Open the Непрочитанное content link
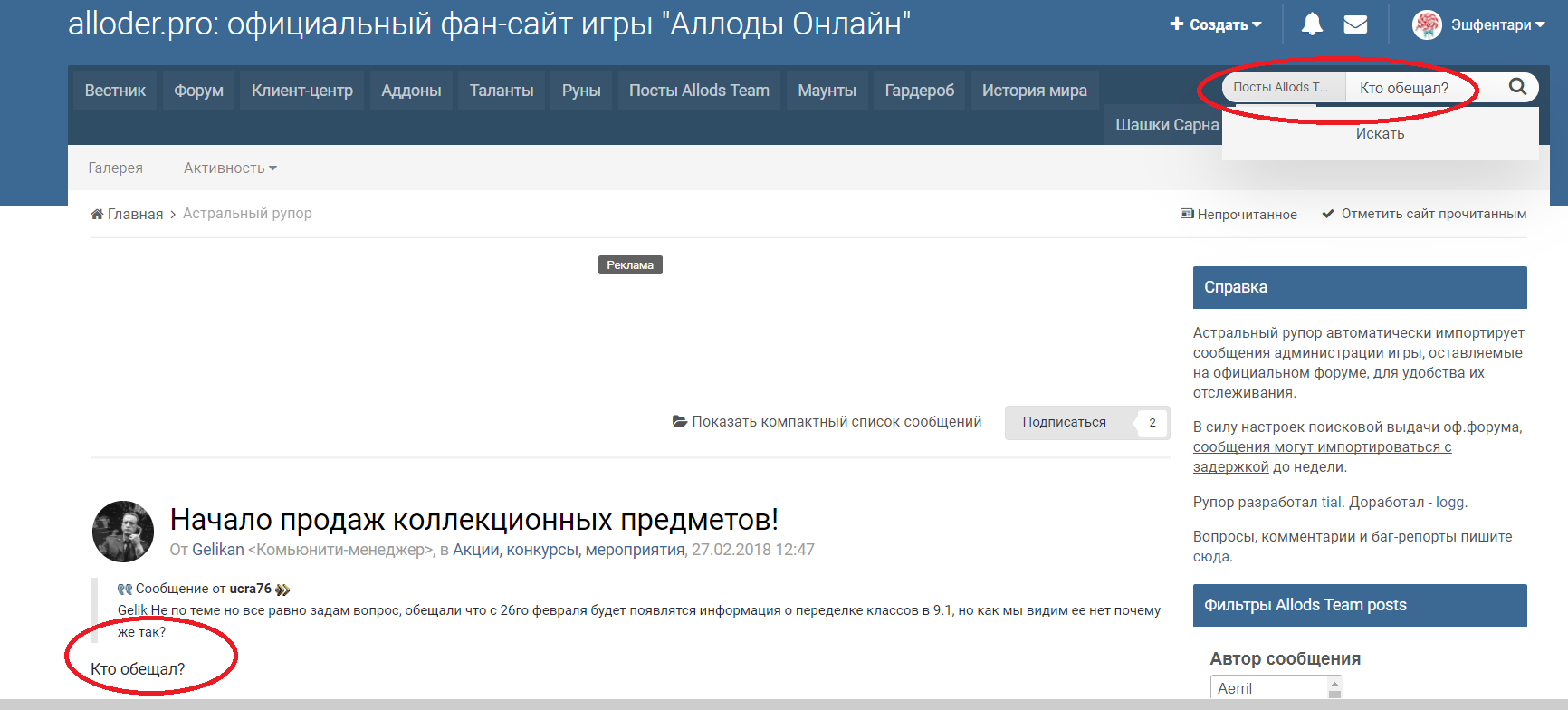The image size is (1568, 710). click(1238, 215)
